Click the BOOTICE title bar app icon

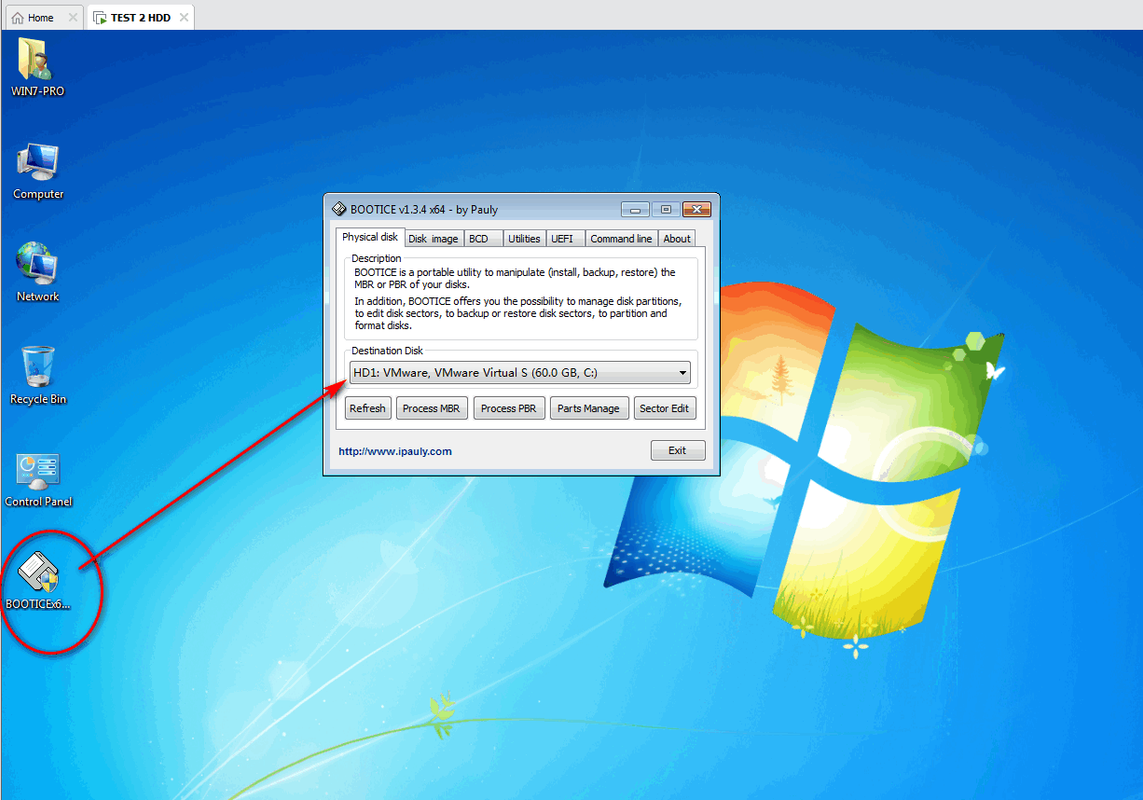point(339,209)
